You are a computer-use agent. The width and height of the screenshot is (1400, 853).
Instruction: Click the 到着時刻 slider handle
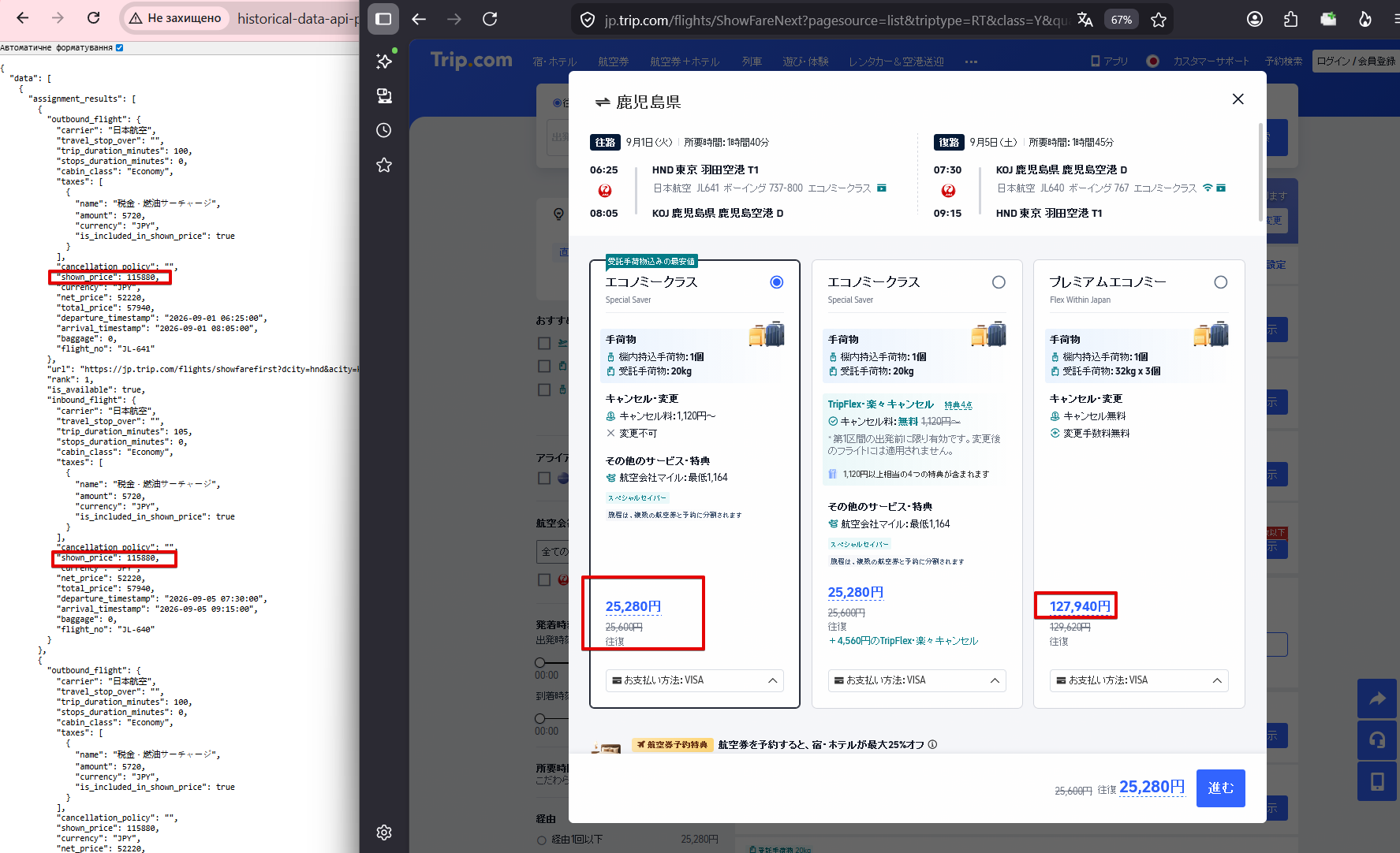[540, 718]
